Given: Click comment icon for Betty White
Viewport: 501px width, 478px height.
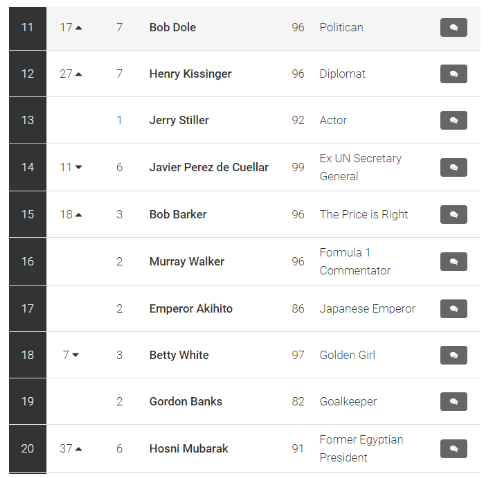Looking at the screenshot, I should pos(453,355).
